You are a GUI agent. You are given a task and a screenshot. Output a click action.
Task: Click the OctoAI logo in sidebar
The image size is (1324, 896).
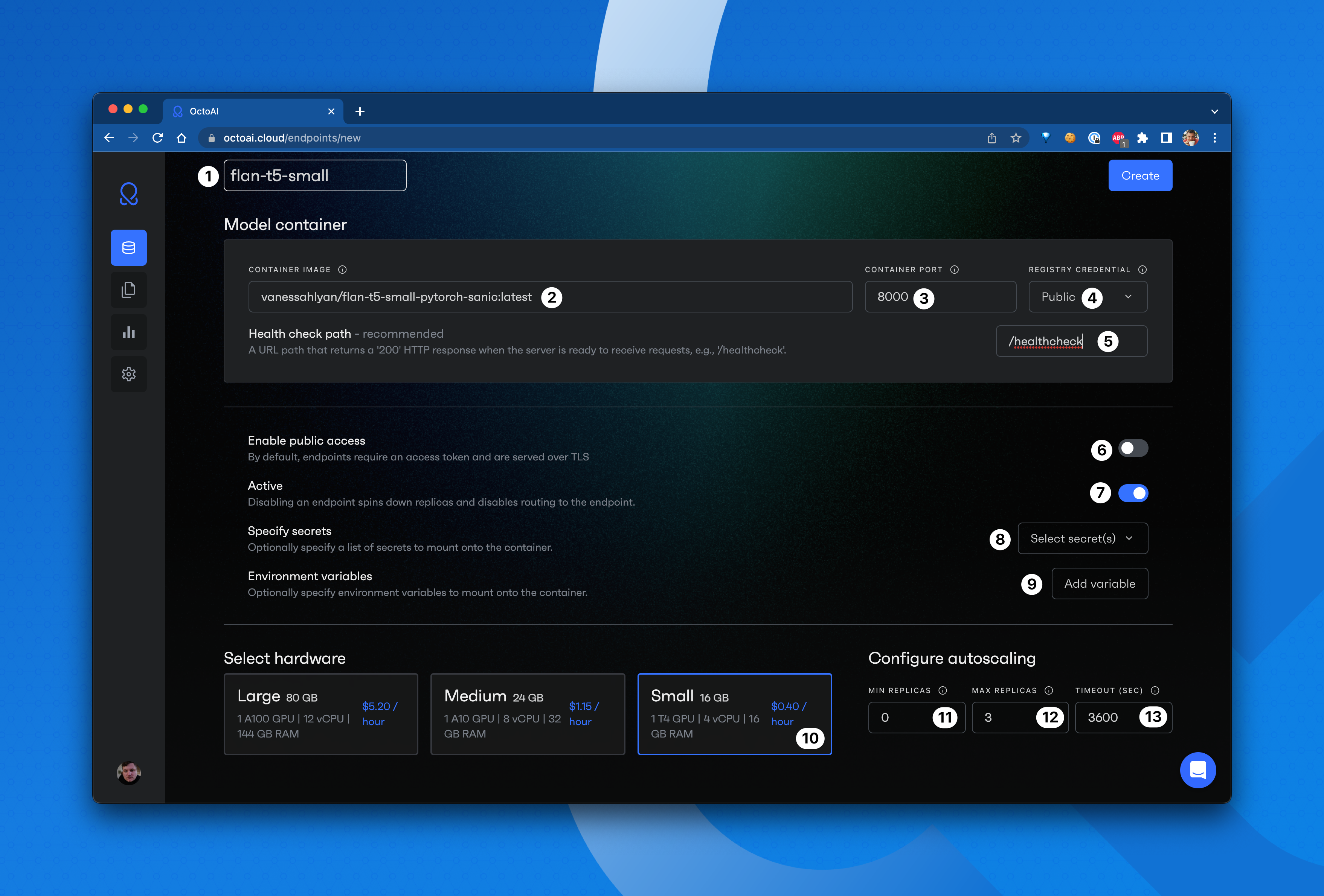coord(129,194)
